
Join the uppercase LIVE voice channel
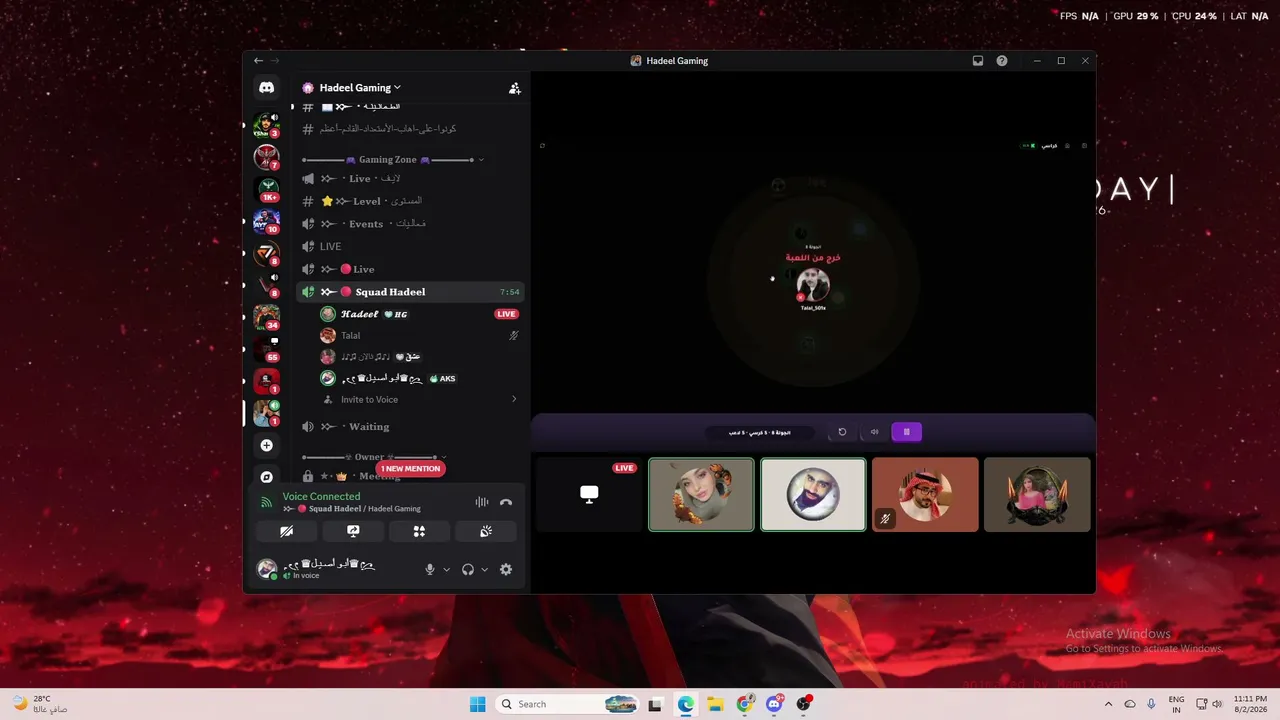(411, 246)
